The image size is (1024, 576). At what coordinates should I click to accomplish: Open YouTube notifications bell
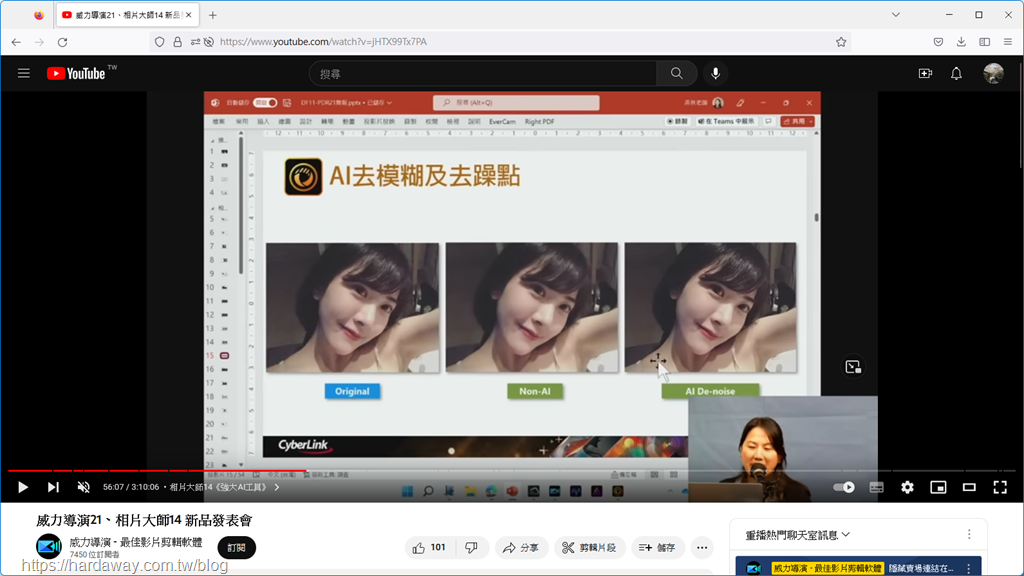[956, 73]
